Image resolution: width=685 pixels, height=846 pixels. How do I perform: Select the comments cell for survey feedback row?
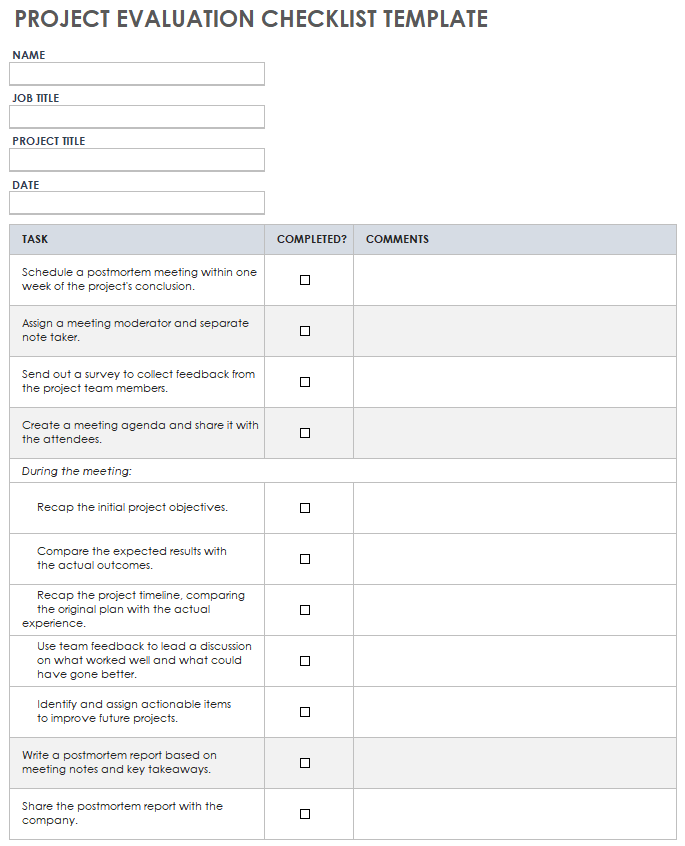coord(514,382)
